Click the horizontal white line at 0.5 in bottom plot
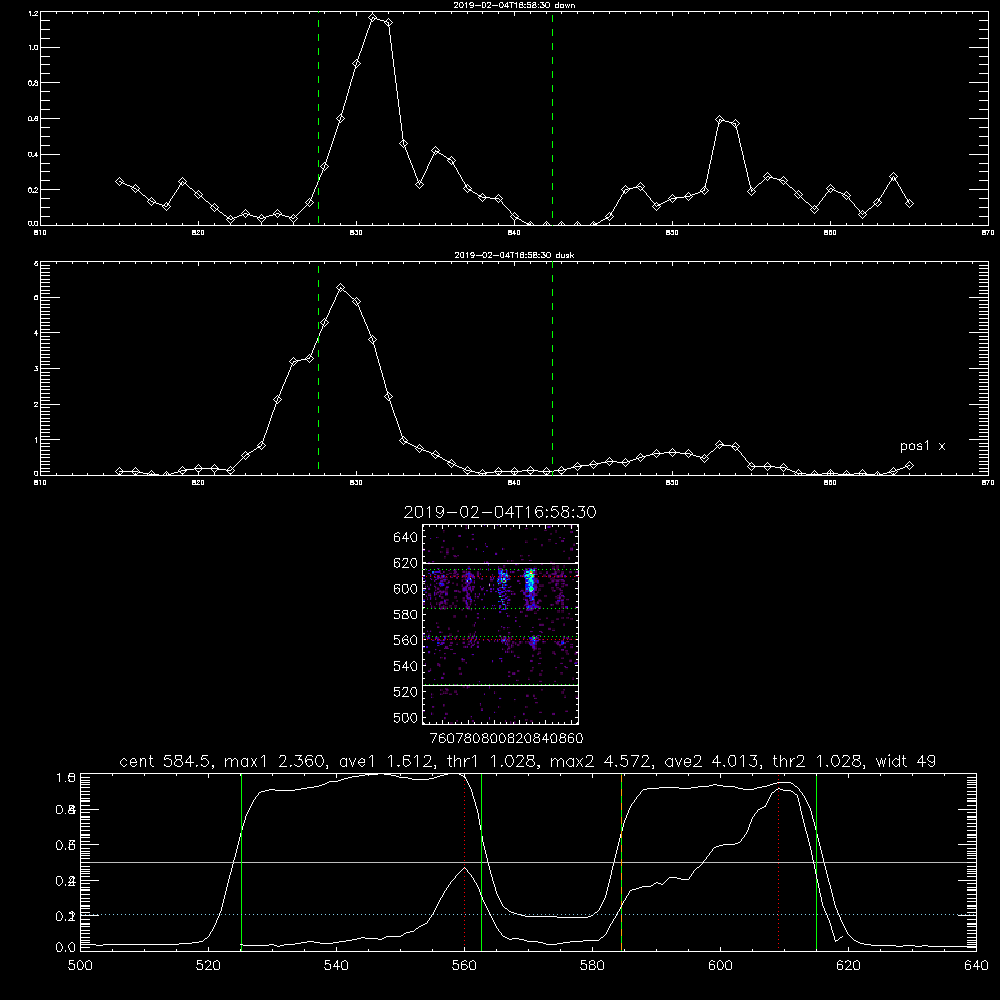The image size is (1000, 1000). 528,862
